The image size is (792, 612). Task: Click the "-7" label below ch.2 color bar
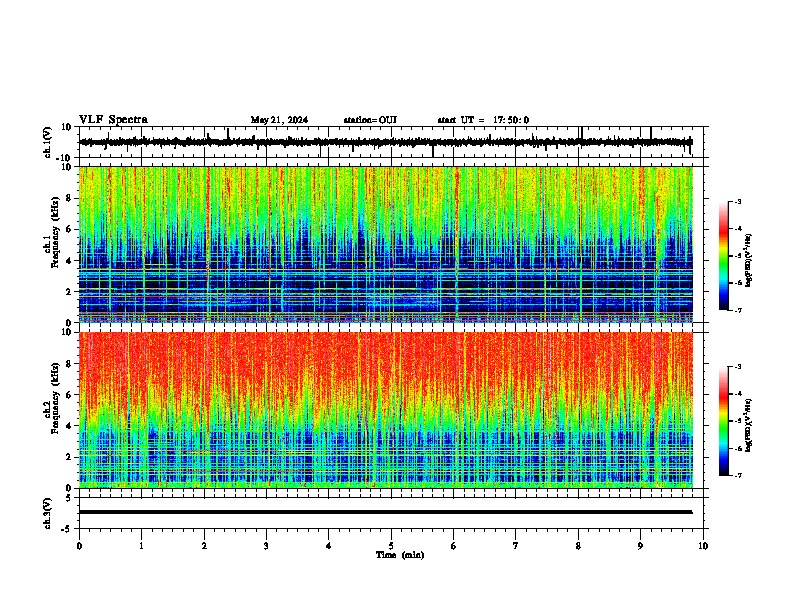coord(738,476)
